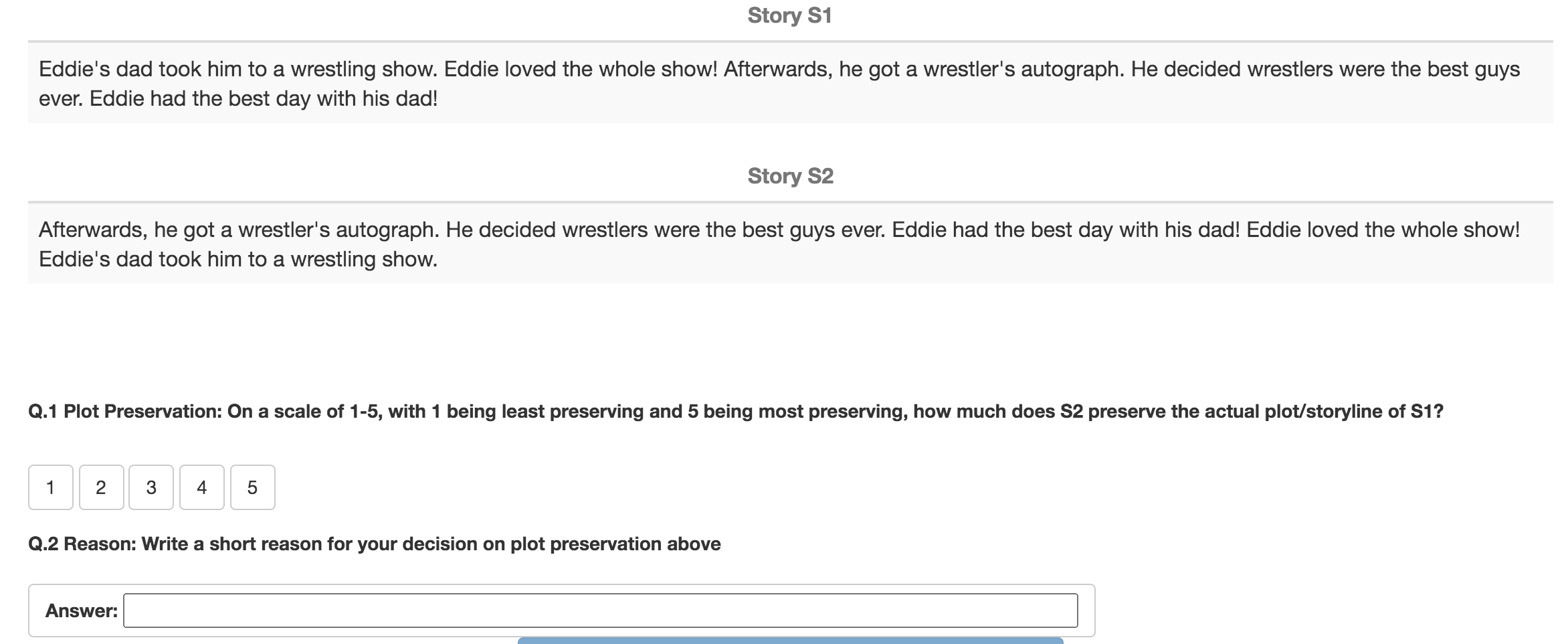The width and height of the screenshot is (1568, 644).
Task: Click the Story S2 heading
Action: click(790, 176)
